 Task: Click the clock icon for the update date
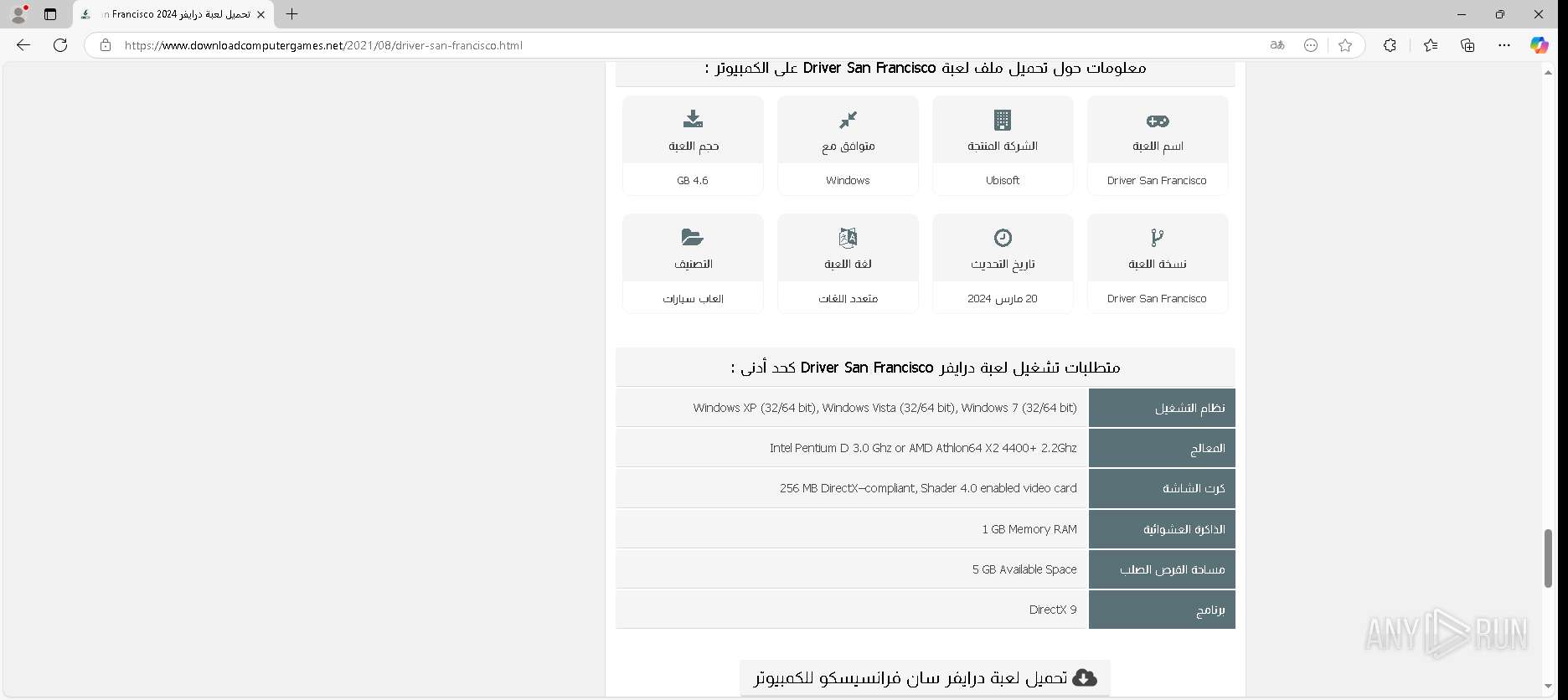point(1003,238)
